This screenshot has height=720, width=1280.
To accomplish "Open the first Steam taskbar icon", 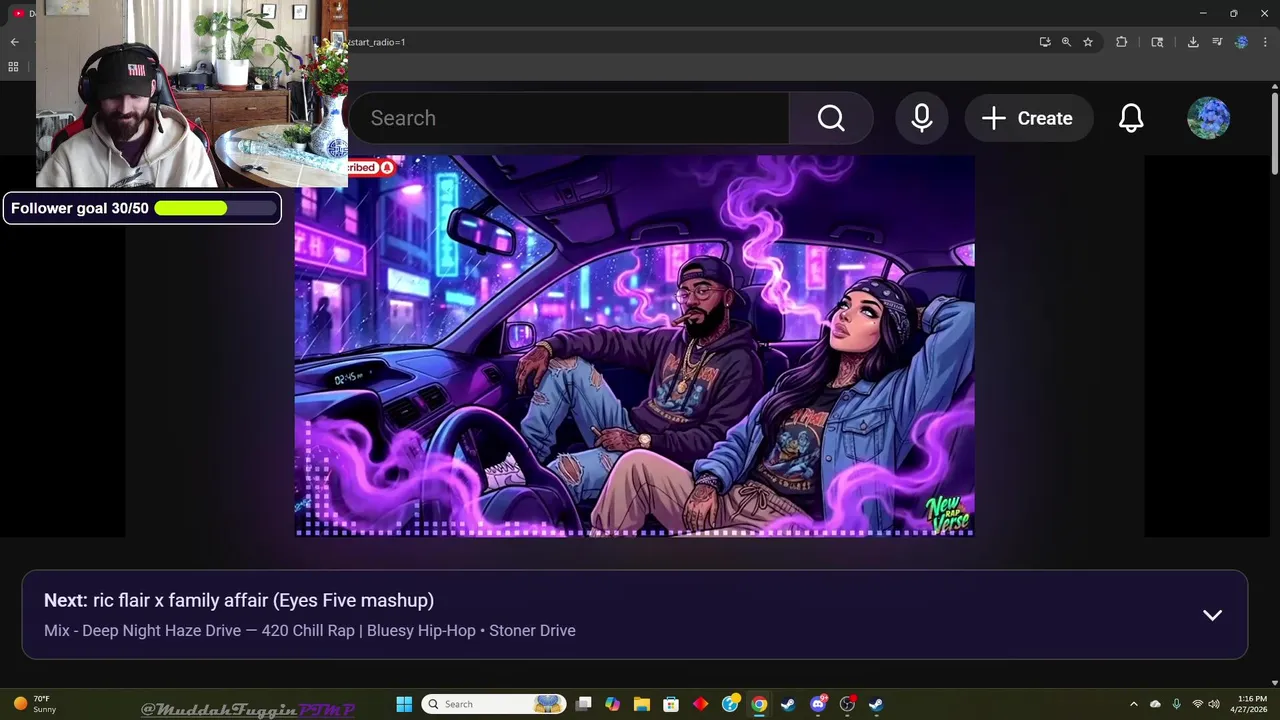I will (x=788, y=704).
